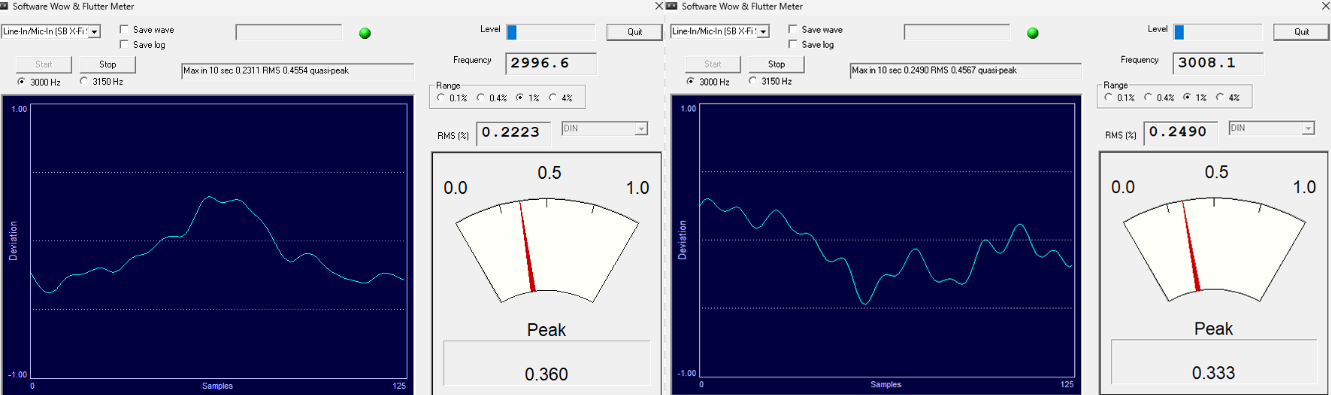Enable Save log checkbox in right window
This screenshot has height=395, width=1331.
point(793,44)
